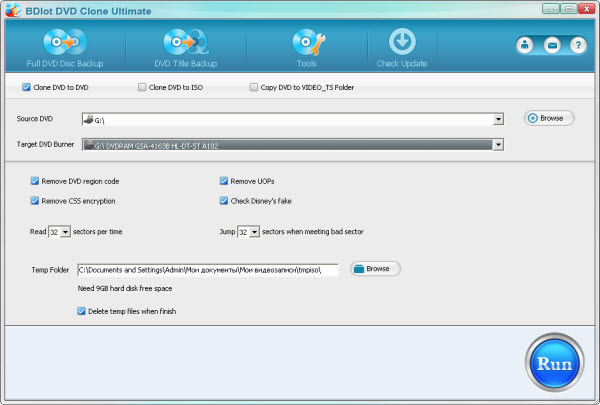Click the user account icon
This screenshot has width=600, height=405.
525,46
